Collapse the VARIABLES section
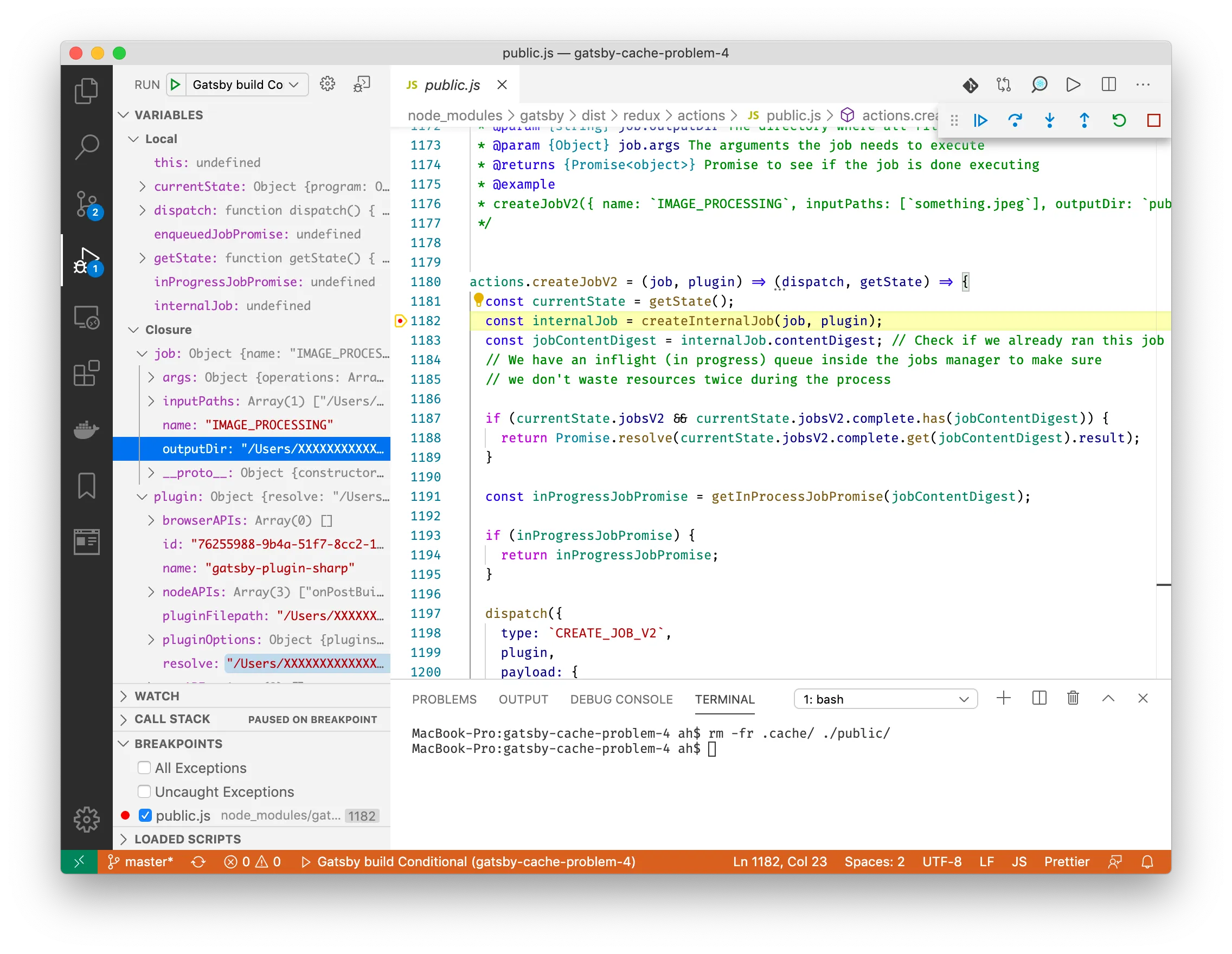The height and width of the screenshot is (954, 1232). pos(124,115)
